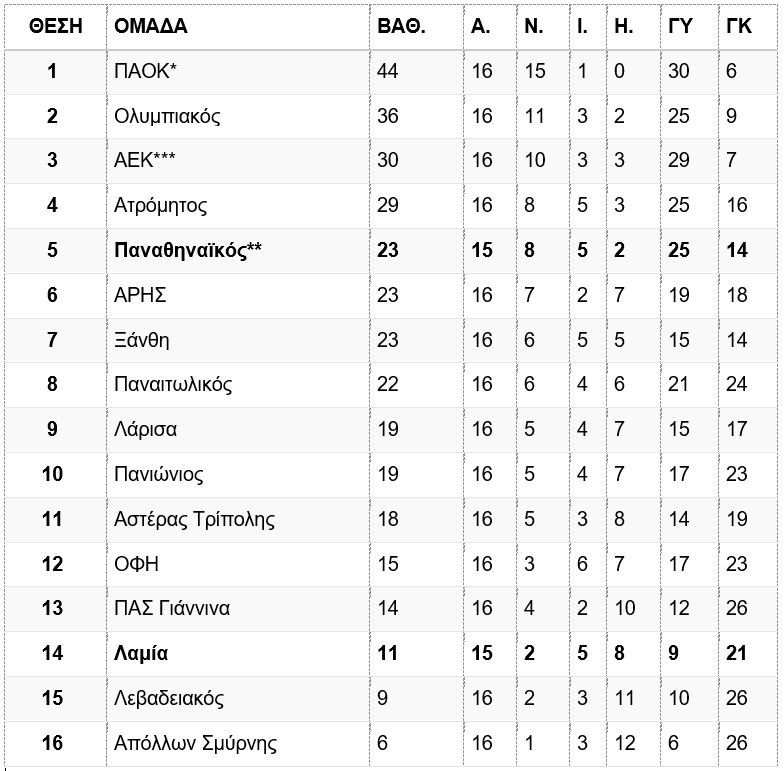Image resolution: width=784 pixels, height=771 pixels.
Task: Click the ΓΚ goals-against column header
Action: point(738,26)
